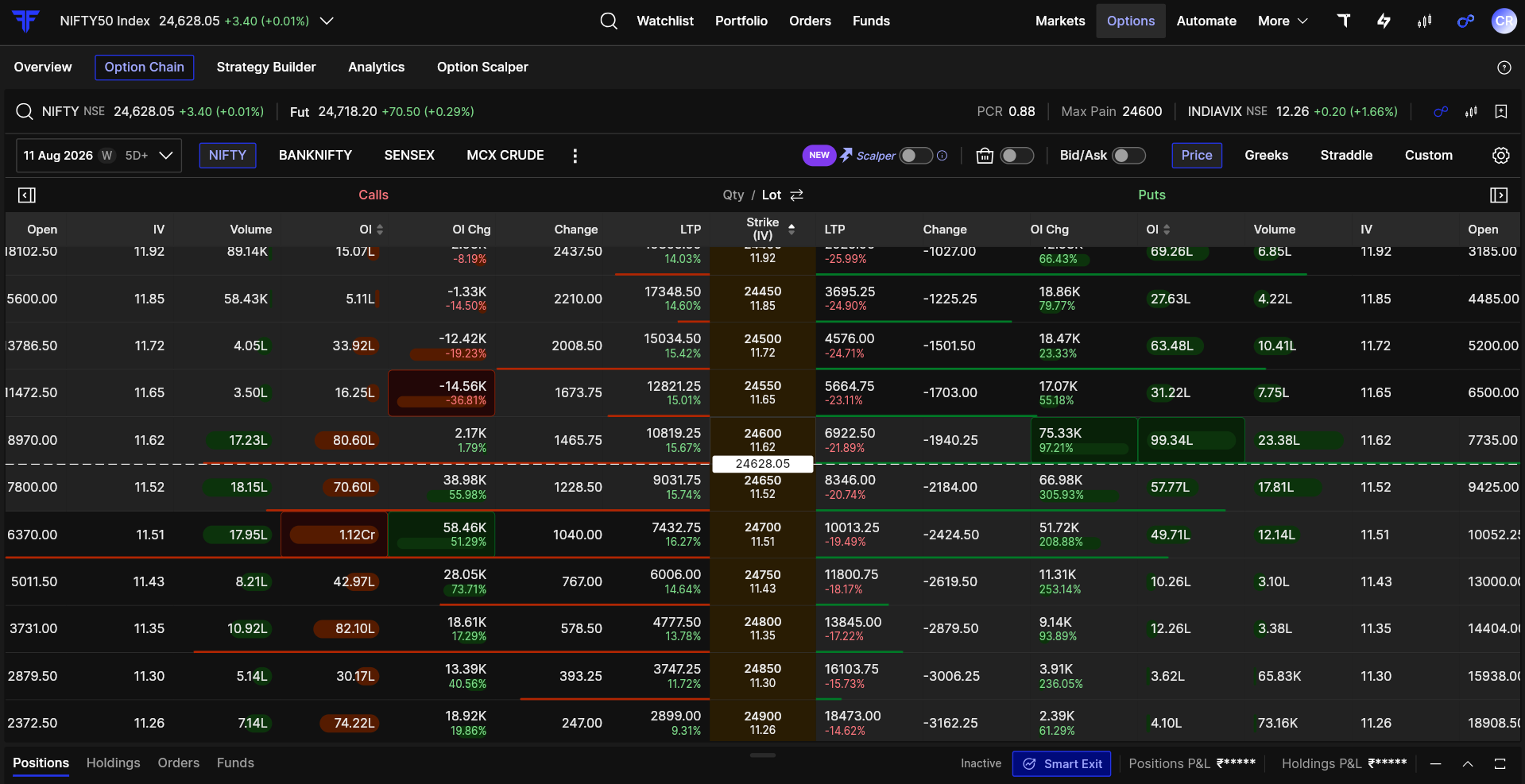Click the lightning bolt quick-trade icon
Screen dimensions: 1525x784
click(1384, 21)
